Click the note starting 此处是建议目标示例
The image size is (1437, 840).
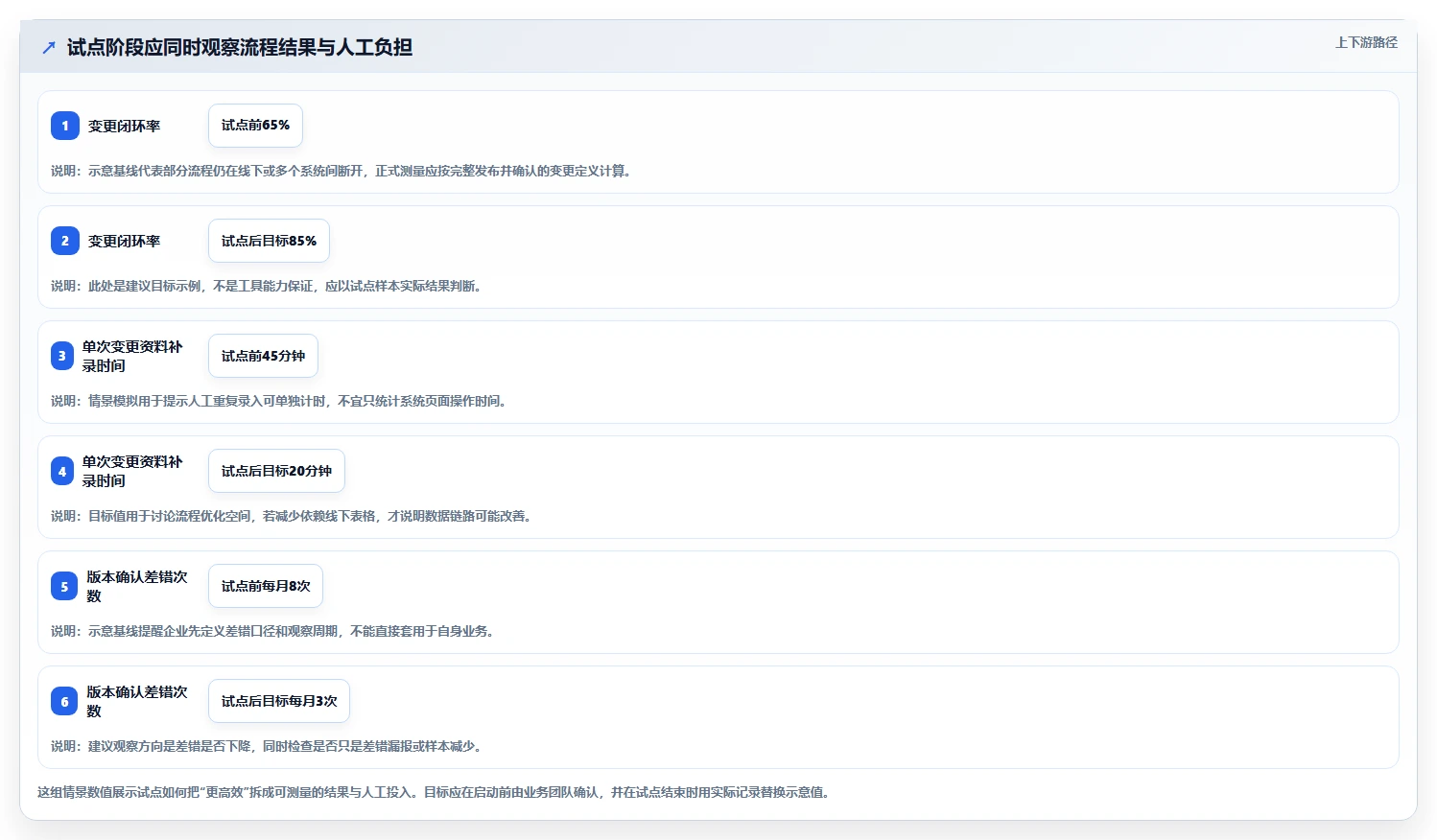point(266,286)
